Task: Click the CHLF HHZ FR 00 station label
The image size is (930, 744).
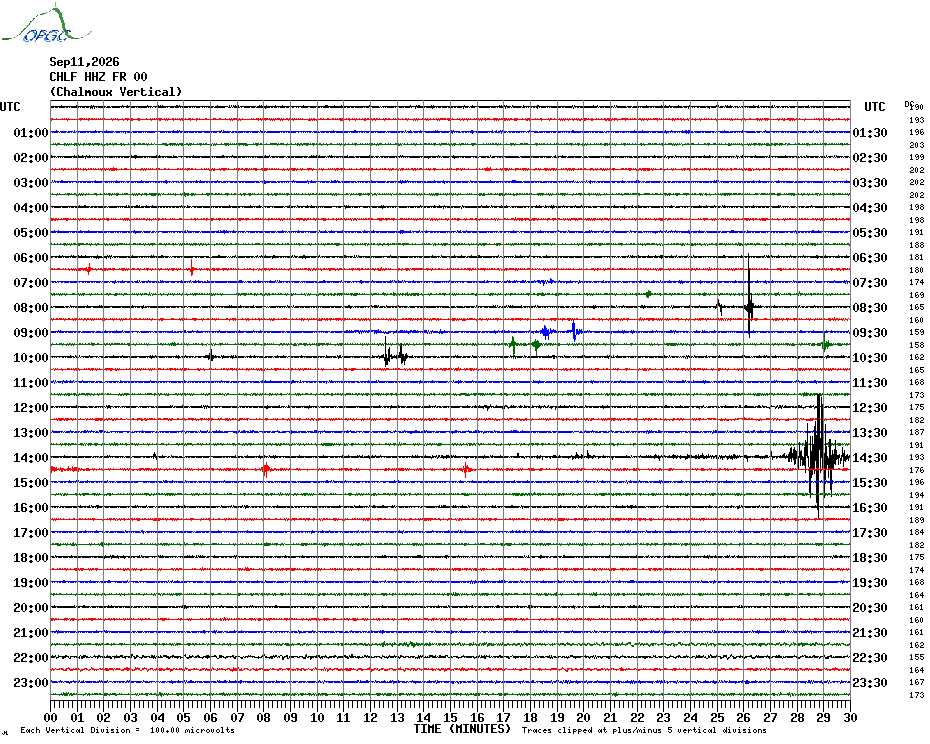Action: click(x=98, y=77)
